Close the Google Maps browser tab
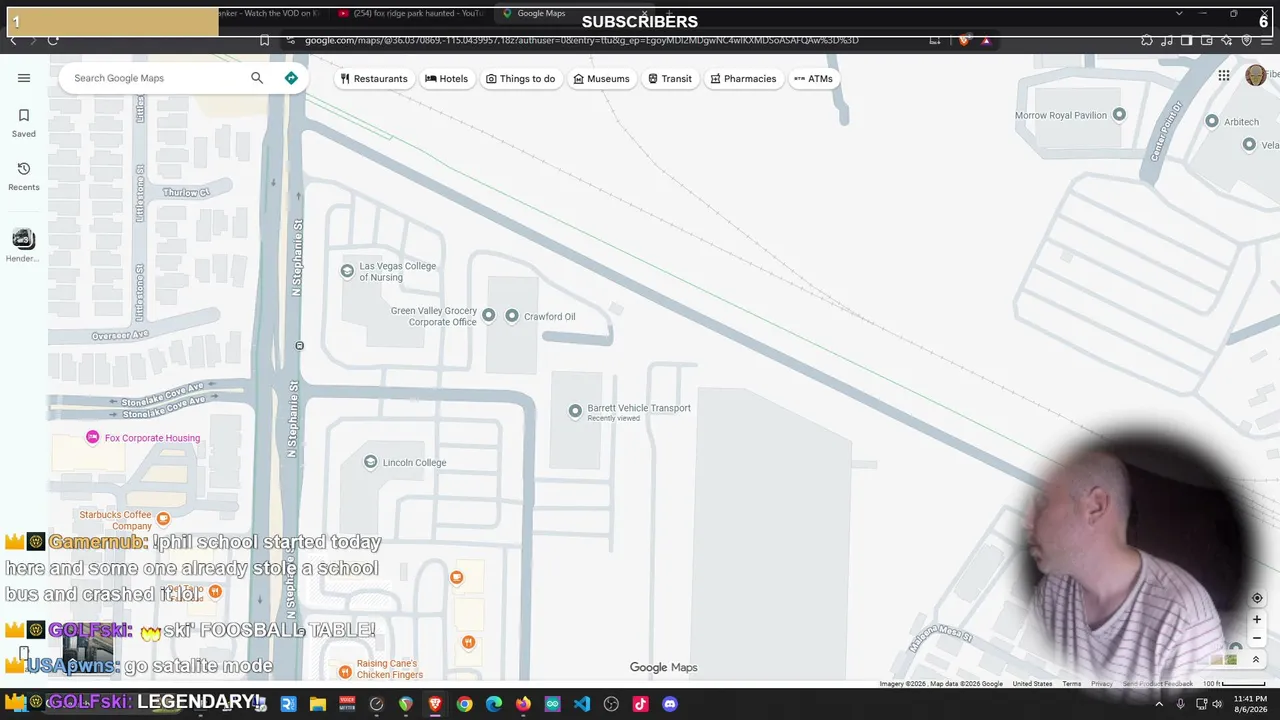The image size is (1280, 720). pyautogui.click(x=644, y=14)
